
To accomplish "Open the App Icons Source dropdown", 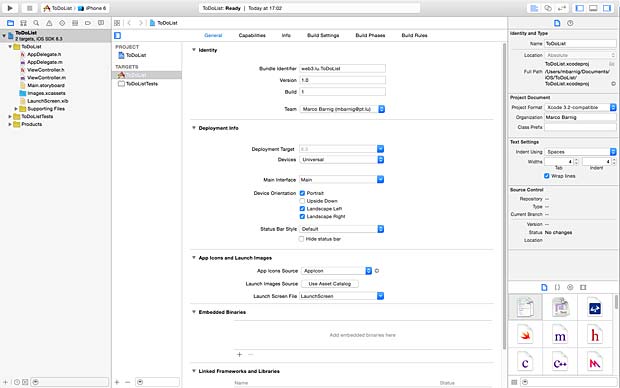I will tap(336, 271).
